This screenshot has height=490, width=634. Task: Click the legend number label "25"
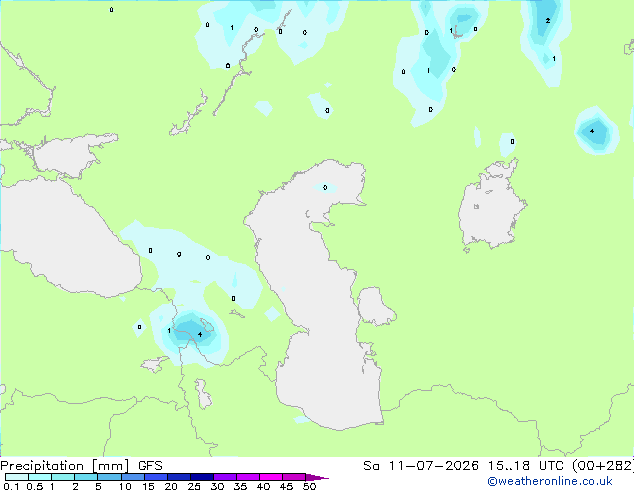coord(194,486)
